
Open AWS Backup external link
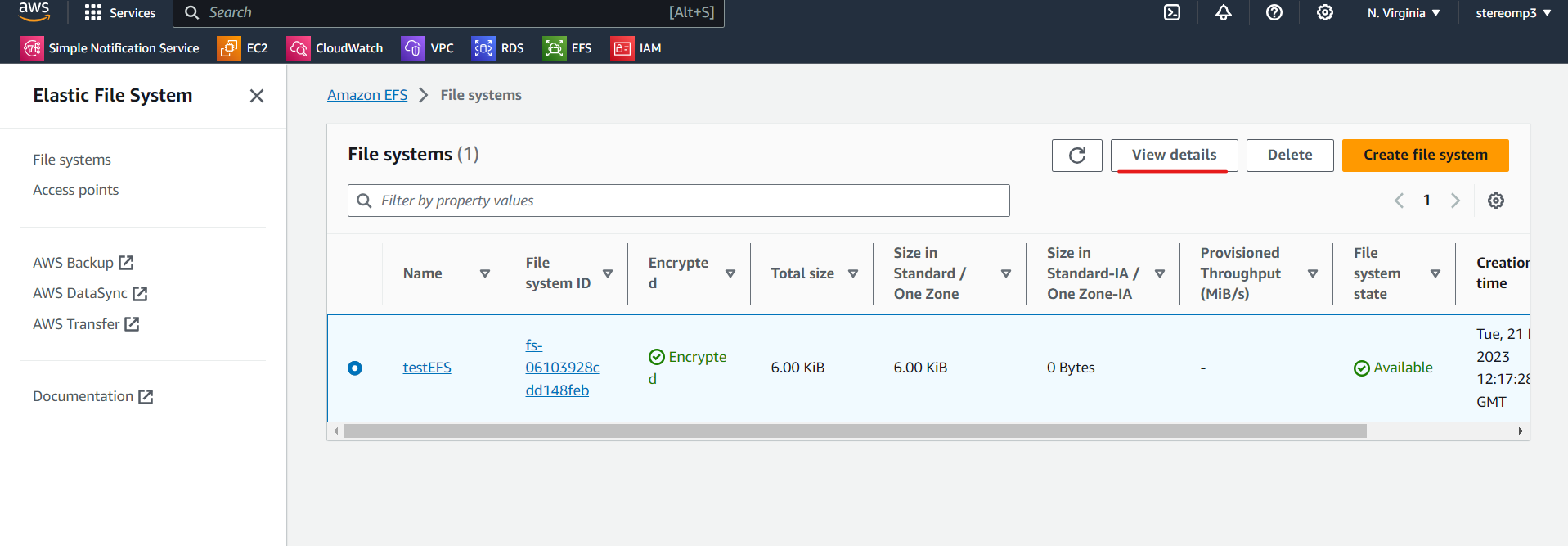tap(83, 263)
